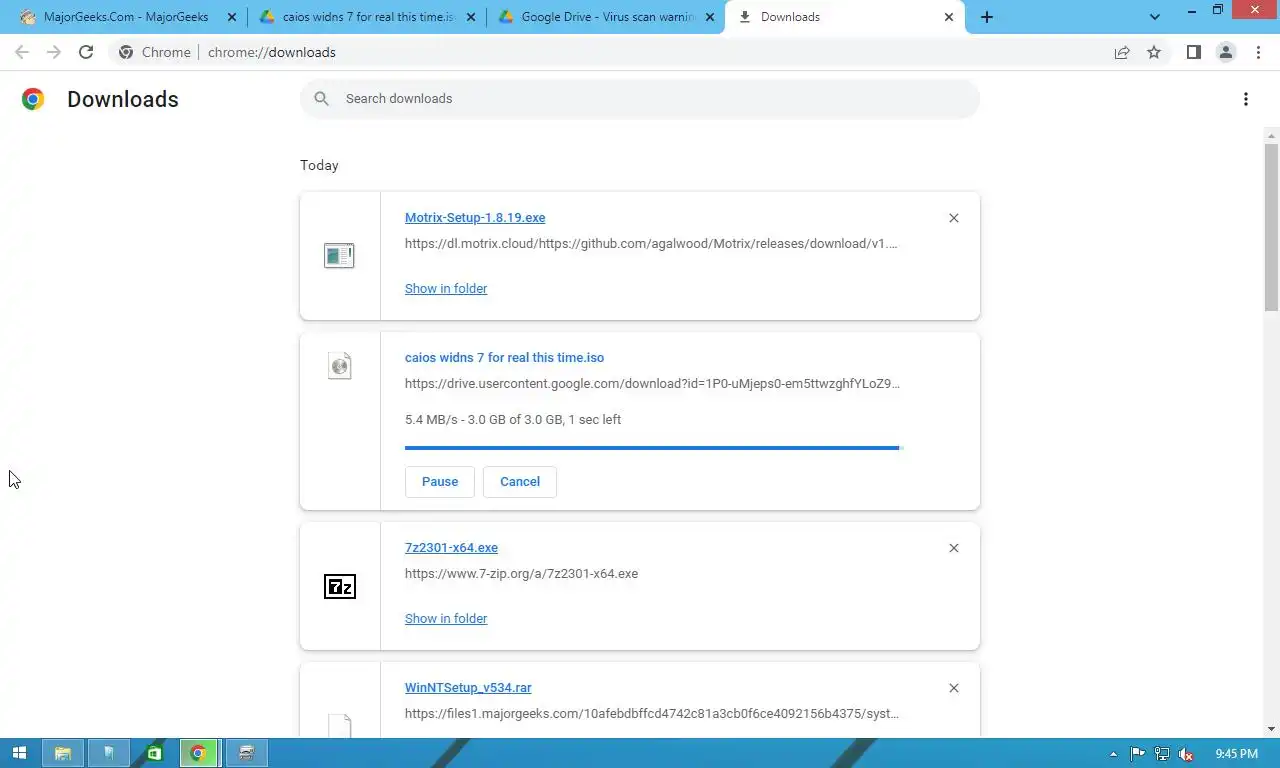Open the new tab plus button
Screen dimensions: 1280x768
coord(987,17)
